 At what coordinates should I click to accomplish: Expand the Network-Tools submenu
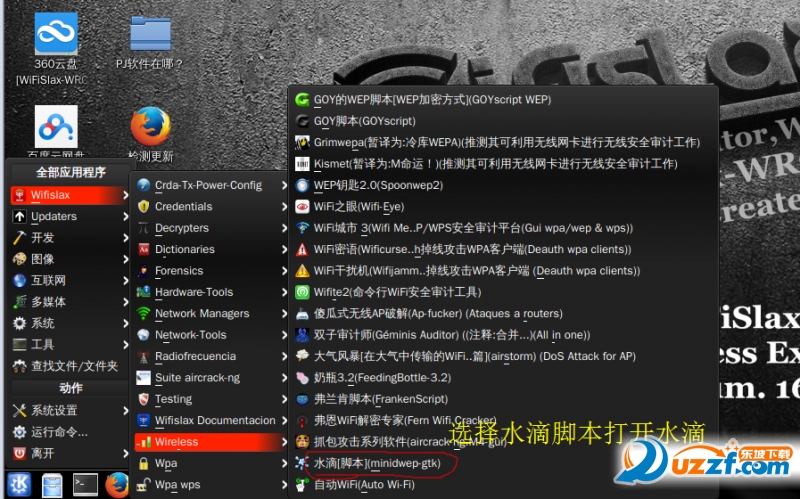tap(211, 335)
